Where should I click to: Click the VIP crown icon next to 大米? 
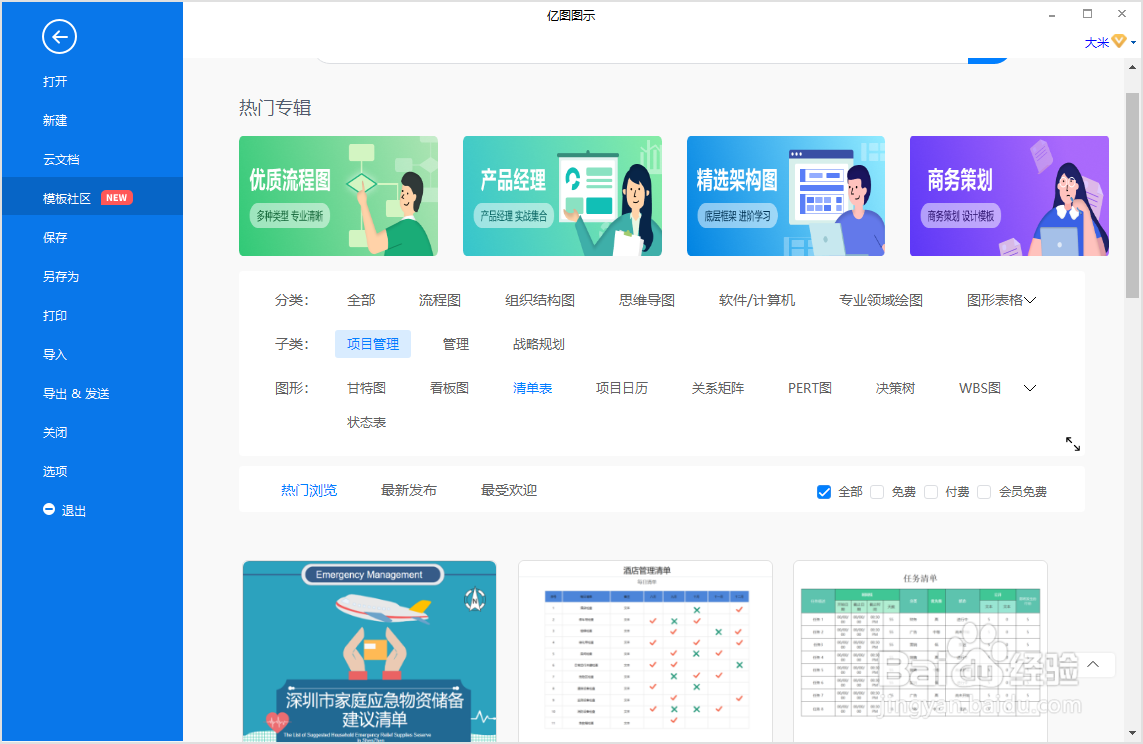pyautogui.click(x=1117, y=41)
